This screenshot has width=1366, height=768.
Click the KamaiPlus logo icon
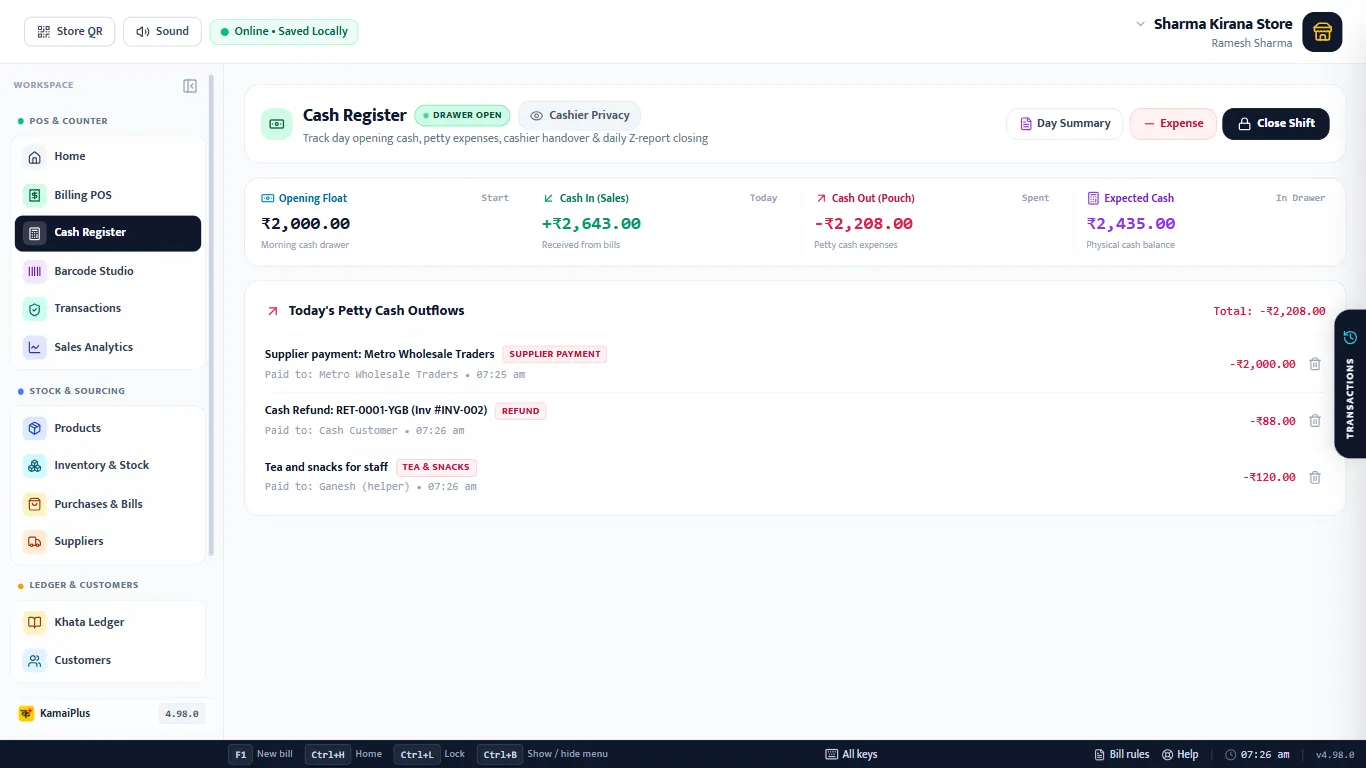pos(26,713)
